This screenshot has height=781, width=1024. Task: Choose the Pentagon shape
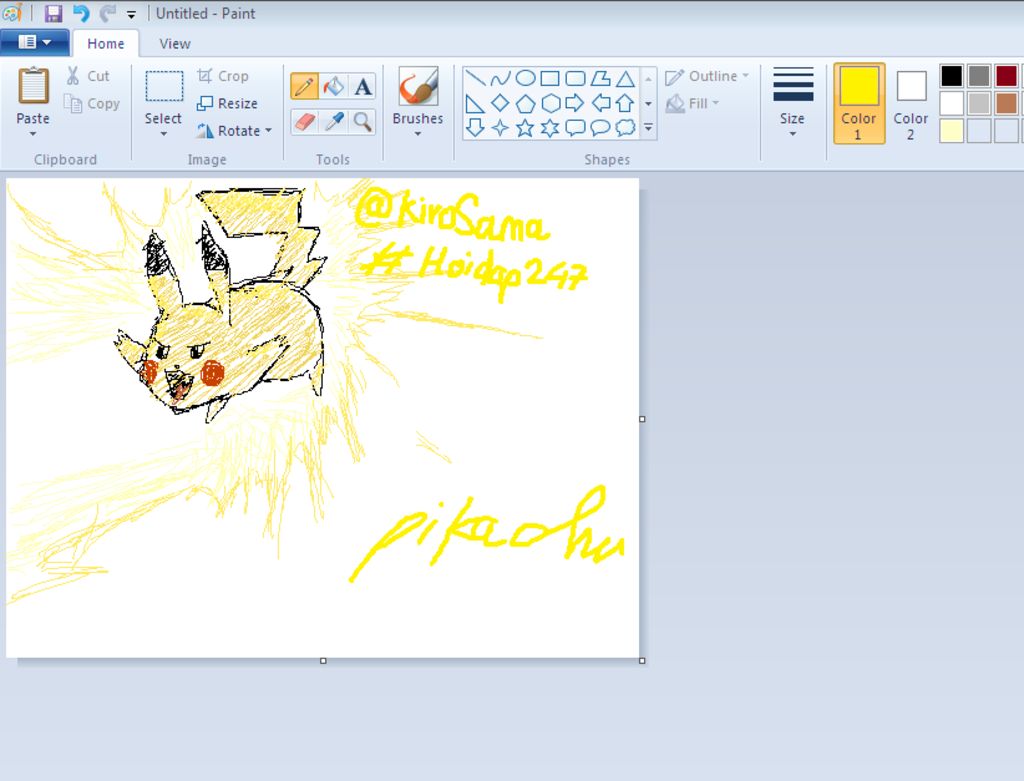pos(525,103)
